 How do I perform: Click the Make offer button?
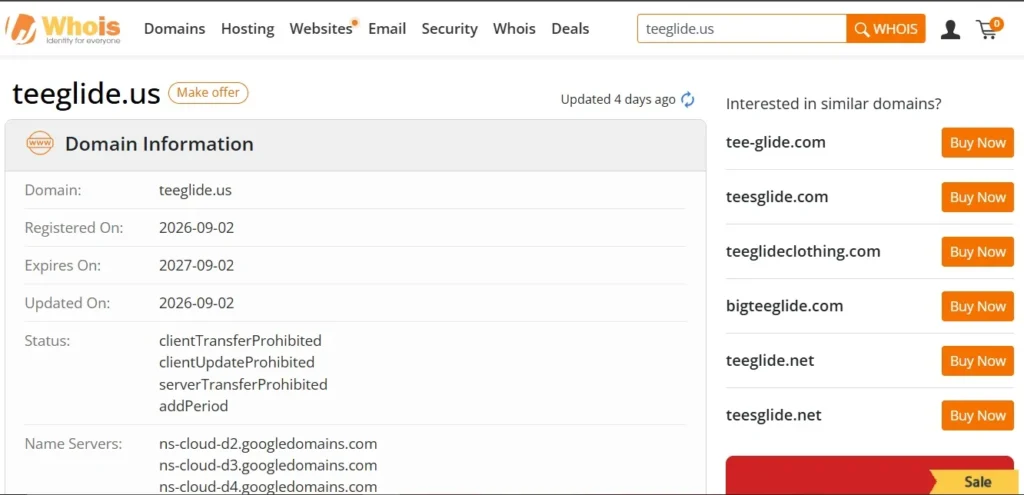point(208,93)
